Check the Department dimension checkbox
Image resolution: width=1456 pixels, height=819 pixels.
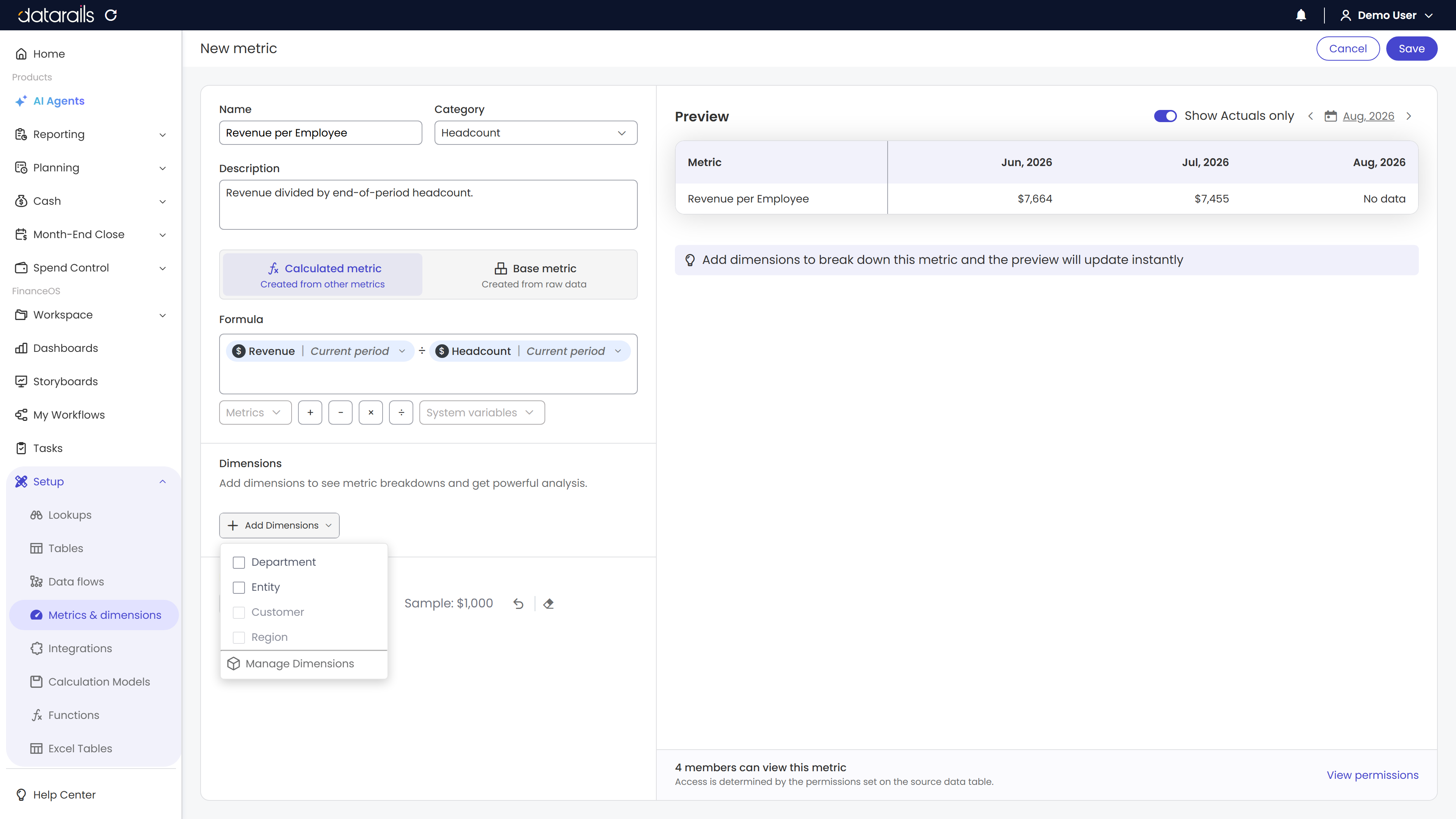[239, 562]
